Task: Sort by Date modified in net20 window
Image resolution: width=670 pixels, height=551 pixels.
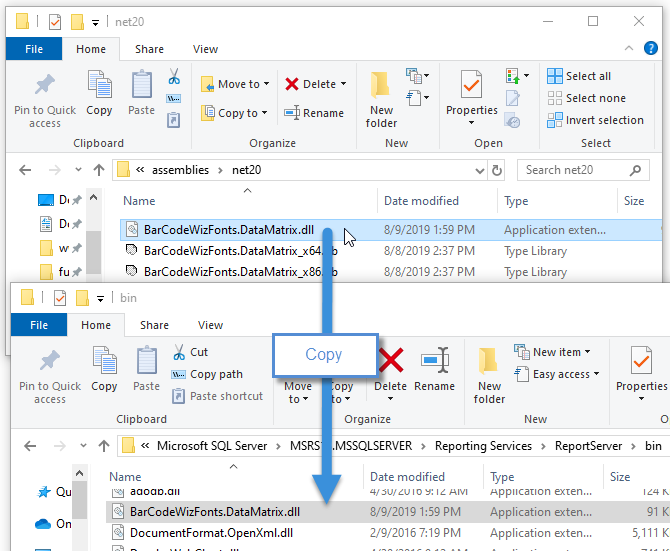Action: 421,201
